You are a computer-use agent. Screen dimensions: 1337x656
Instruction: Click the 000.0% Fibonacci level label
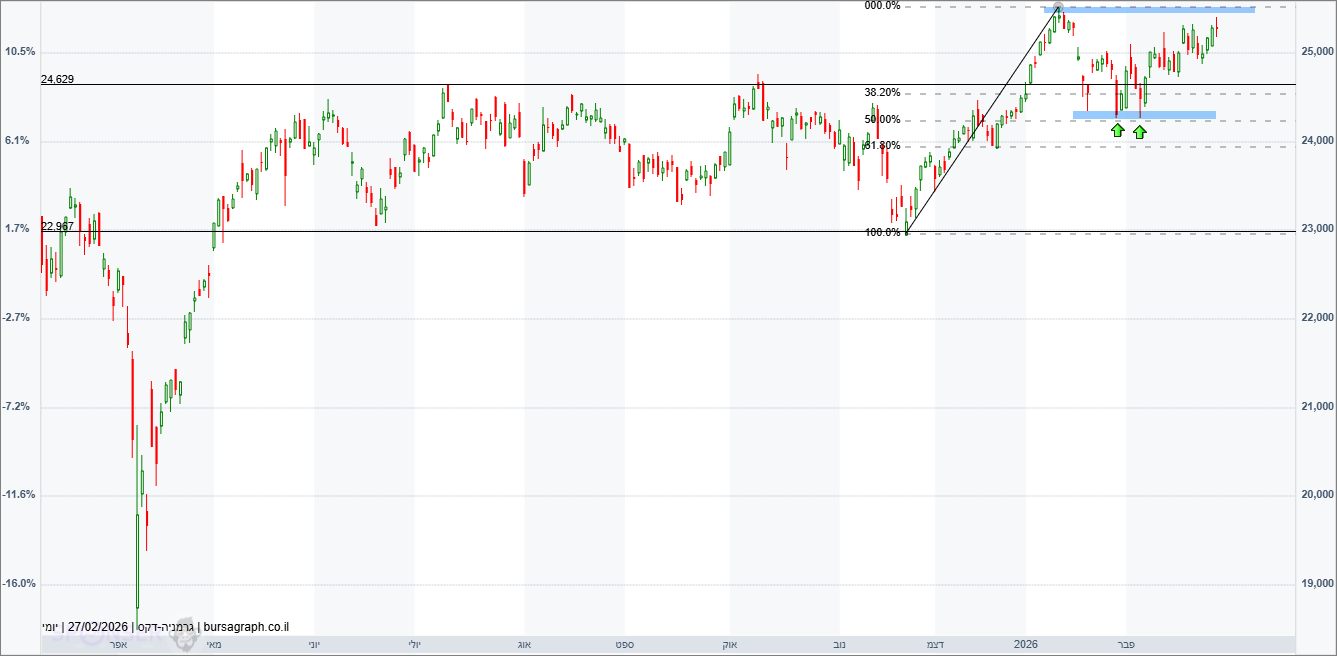[x=883, y=6]
